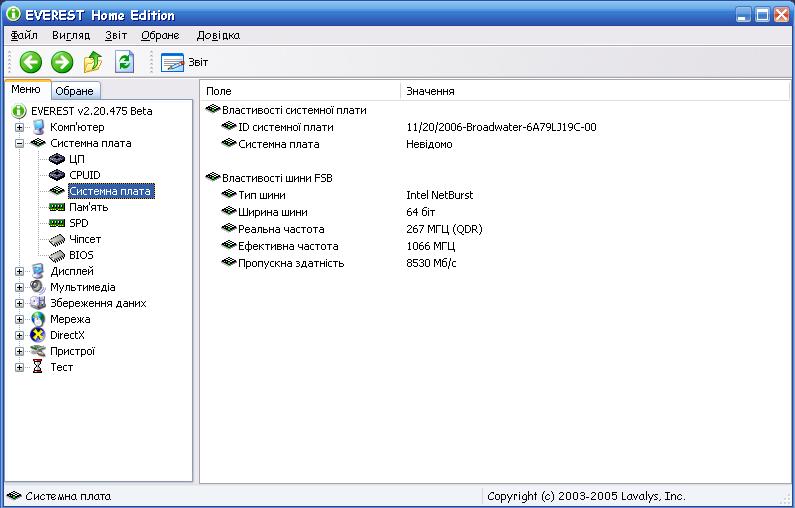Click the Невідомо value
Screen dimensions: 795x508
(429, 144)
